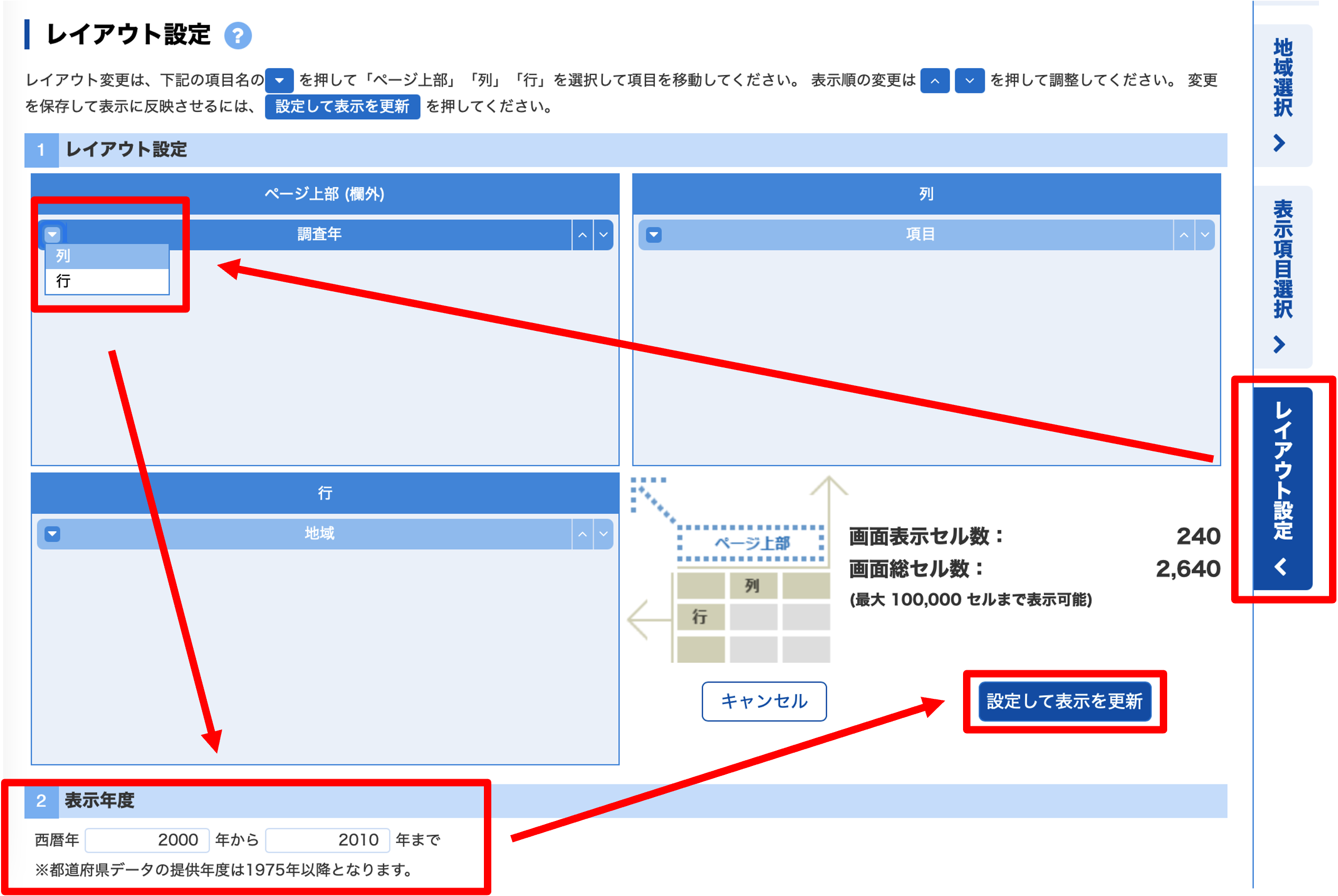The width and height of the screenshot is (1338, 896).
Task: Open the 項目 item placement dropdown
Action: 653,234
